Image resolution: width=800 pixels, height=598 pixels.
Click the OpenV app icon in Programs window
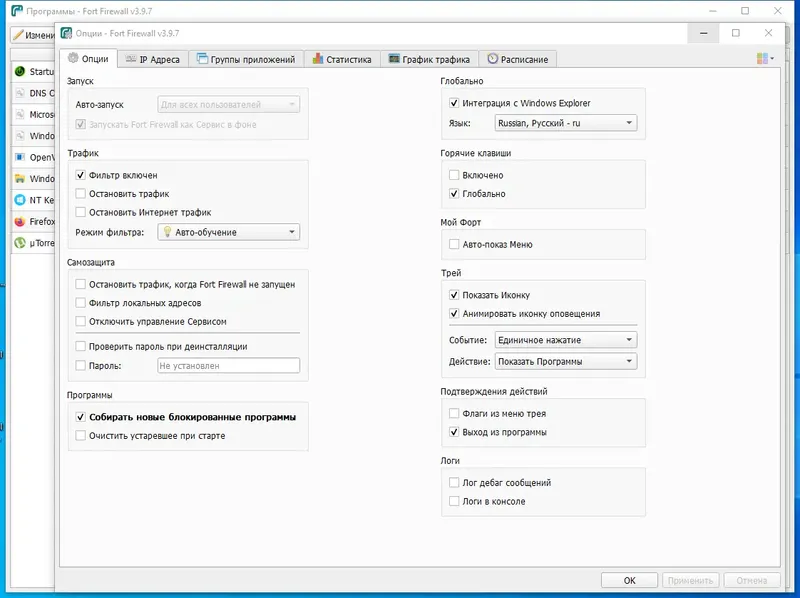20,157
